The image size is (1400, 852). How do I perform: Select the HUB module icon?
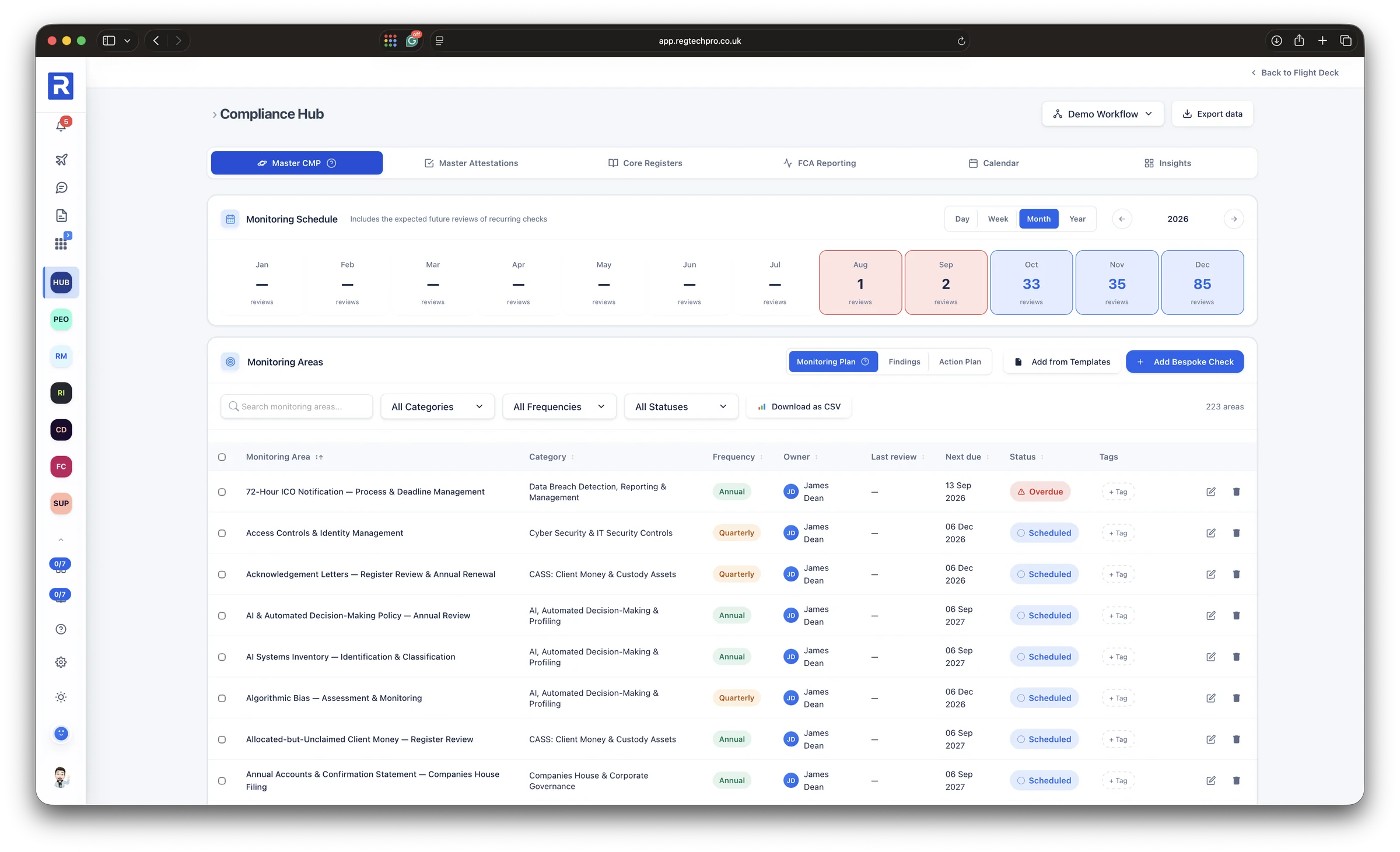click(x=61, y=282)
